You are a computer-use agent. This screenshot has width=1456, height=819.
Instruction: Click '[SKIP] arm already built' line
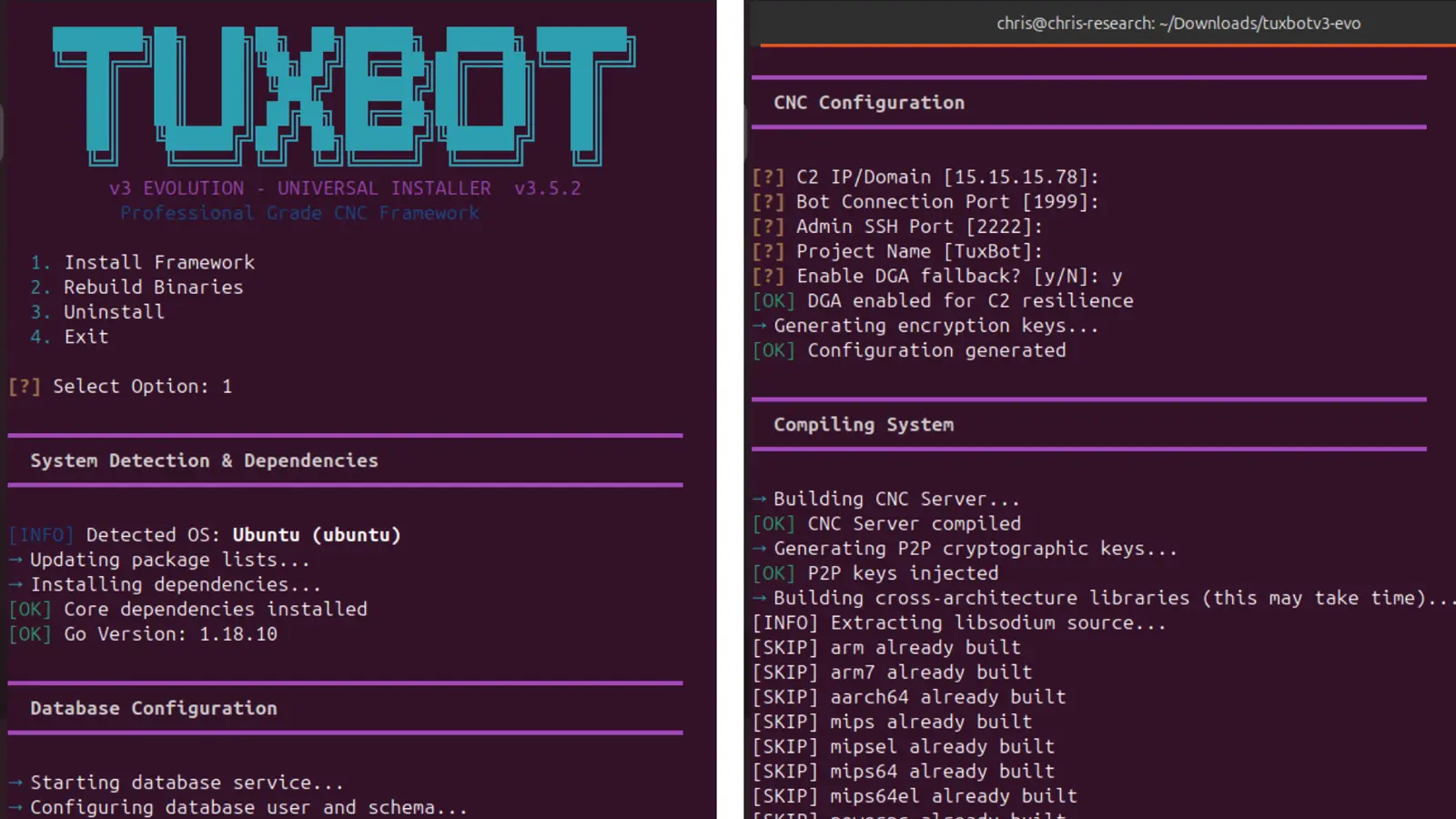pos(886,648)
